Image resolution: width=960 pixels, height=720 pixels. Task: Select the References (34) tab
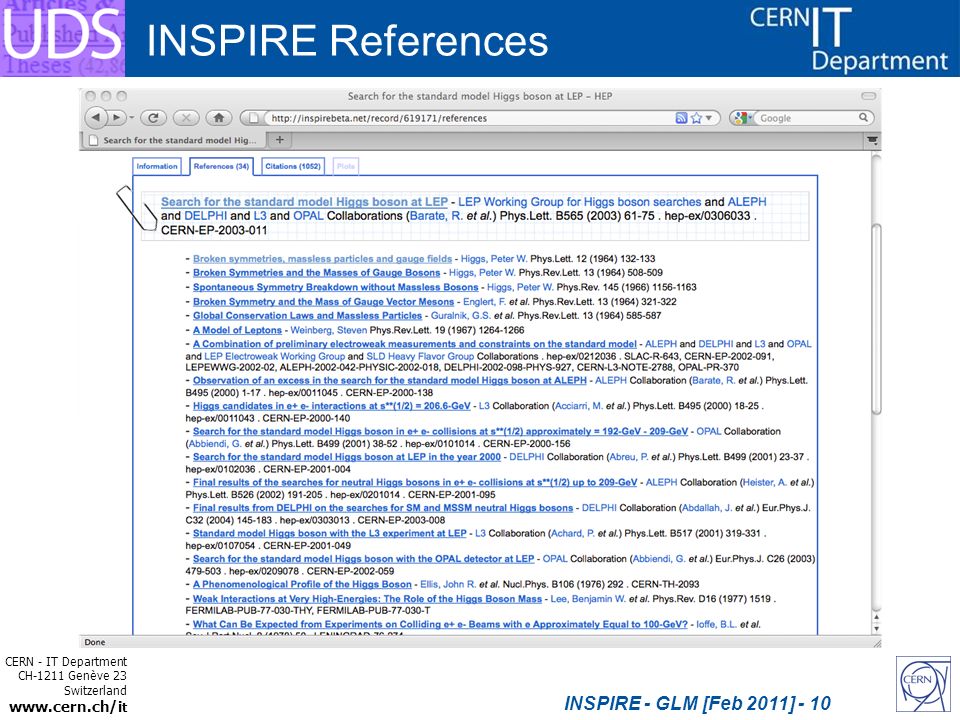221,166
